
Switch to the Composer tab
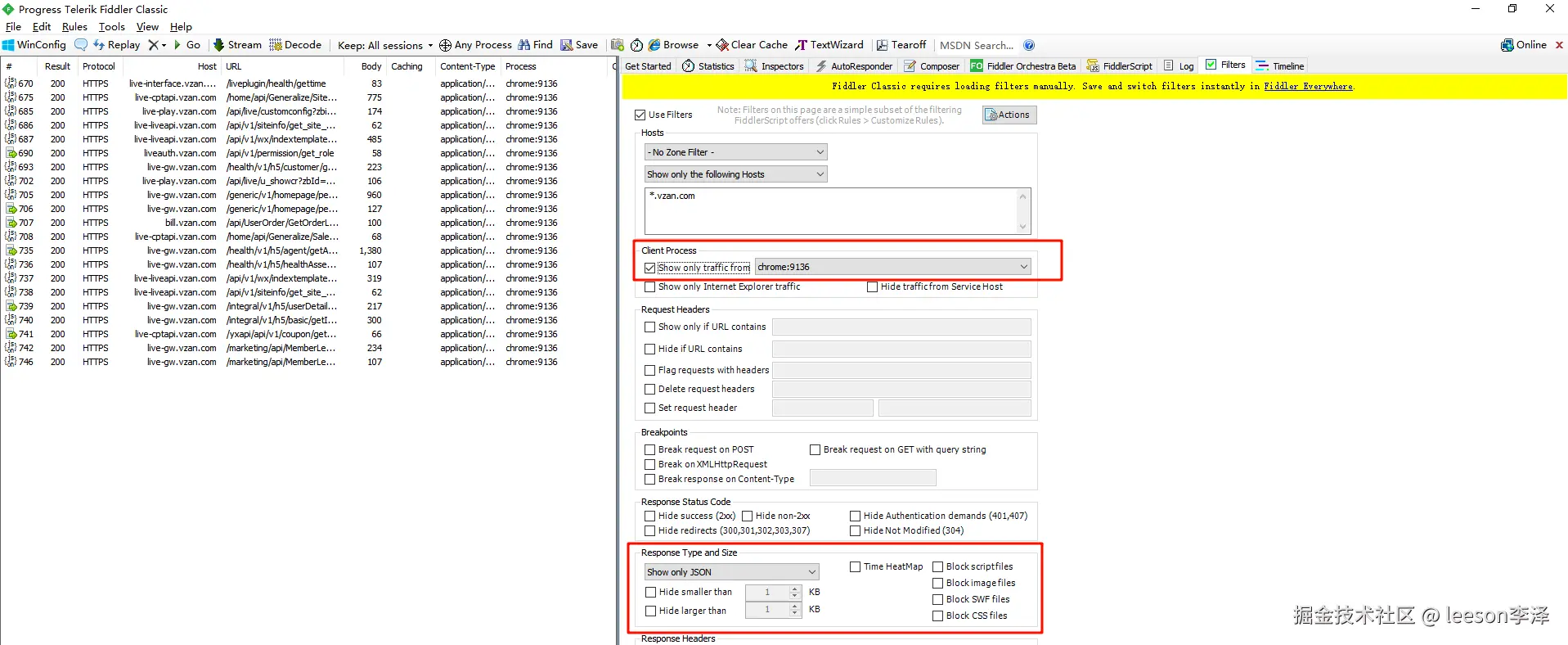932,66
